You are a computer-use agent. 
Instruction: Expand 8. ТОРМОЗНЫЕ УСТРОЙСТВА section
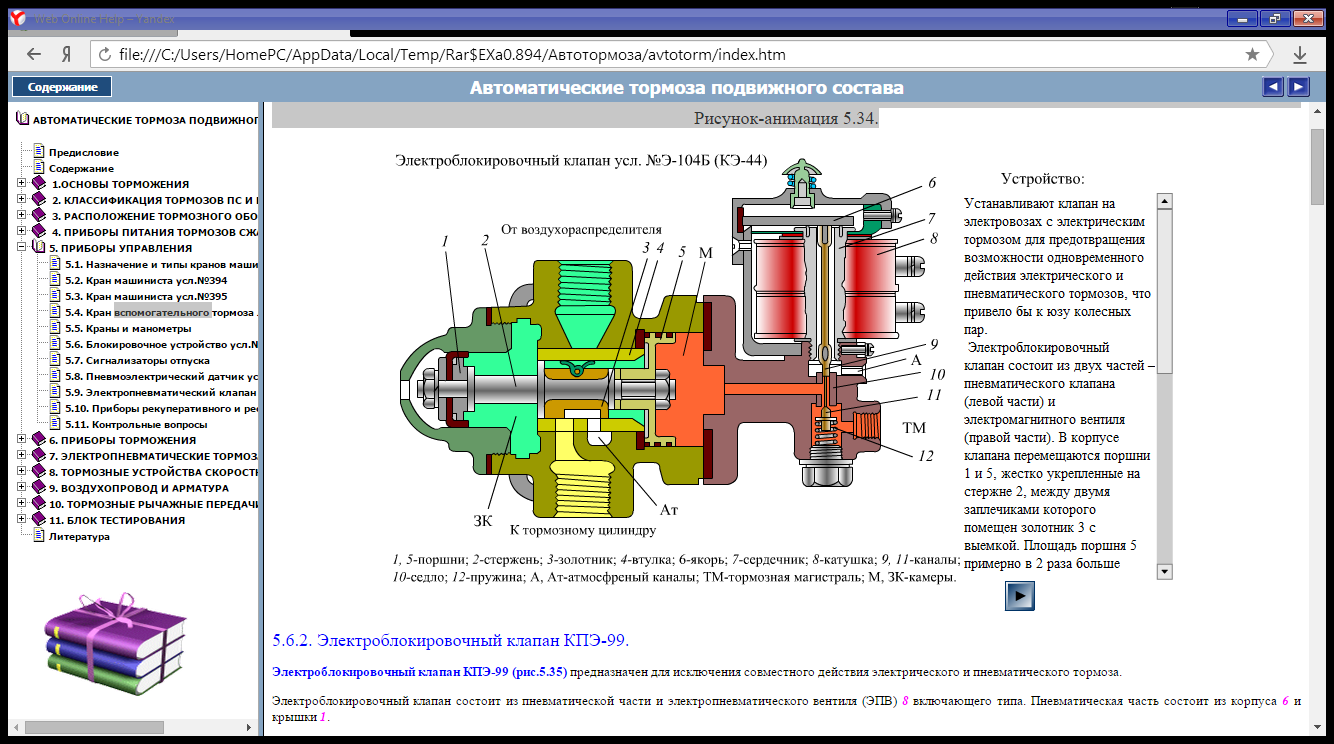(22, 472)
